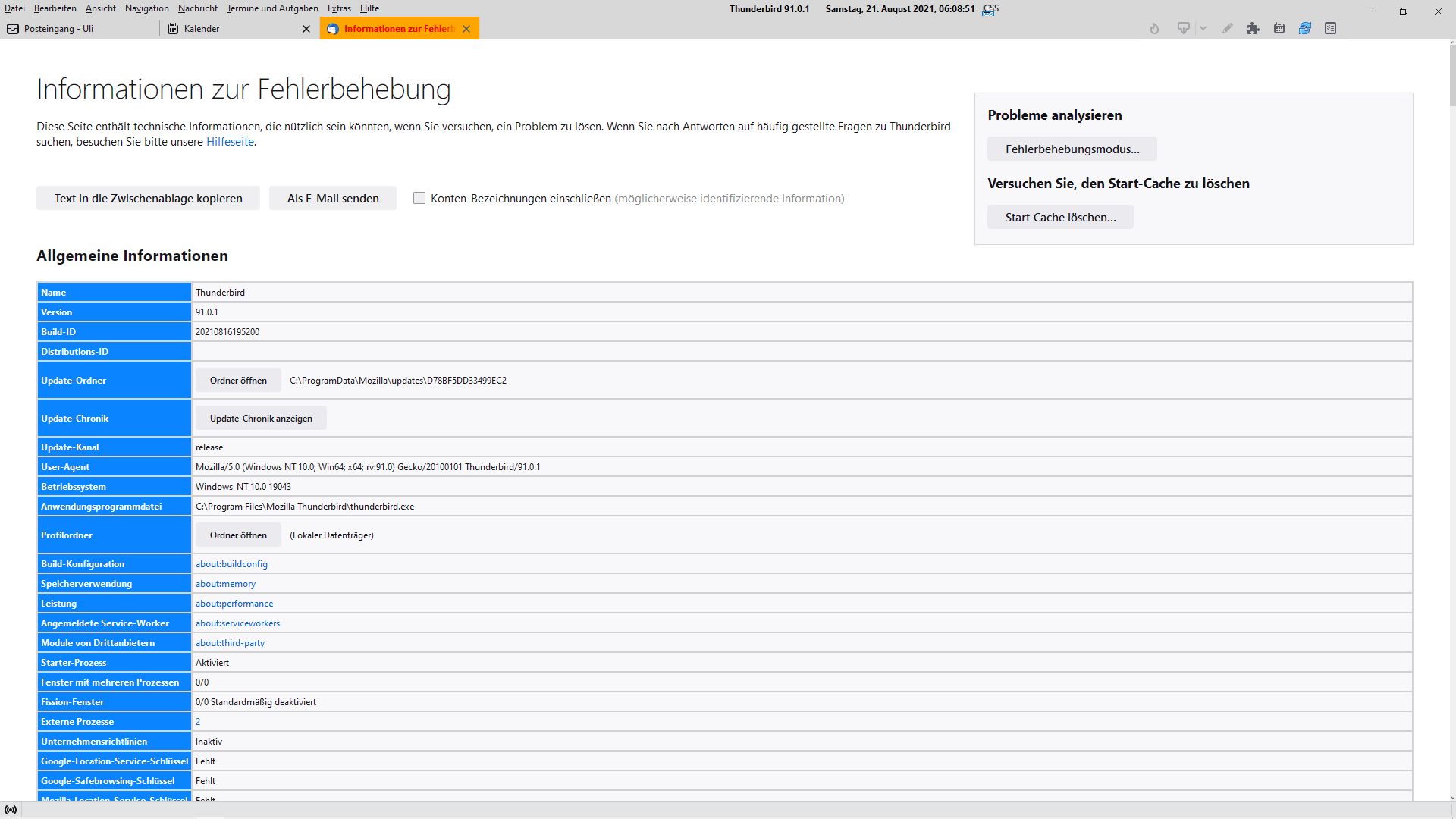Click the online status icon in status bar
1456x819 pixels.
click(11, 810)
